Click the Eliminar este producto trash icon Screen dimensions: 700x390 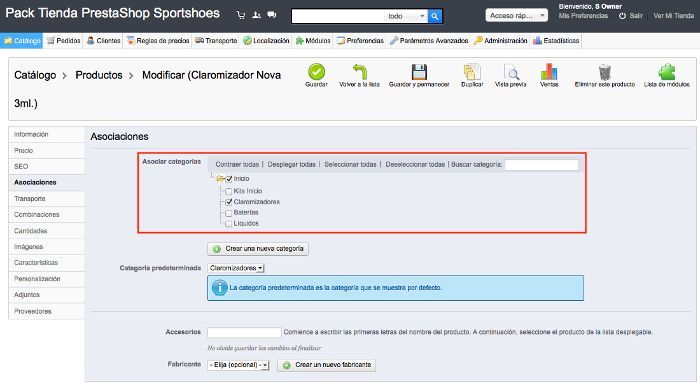pos(604,71)
